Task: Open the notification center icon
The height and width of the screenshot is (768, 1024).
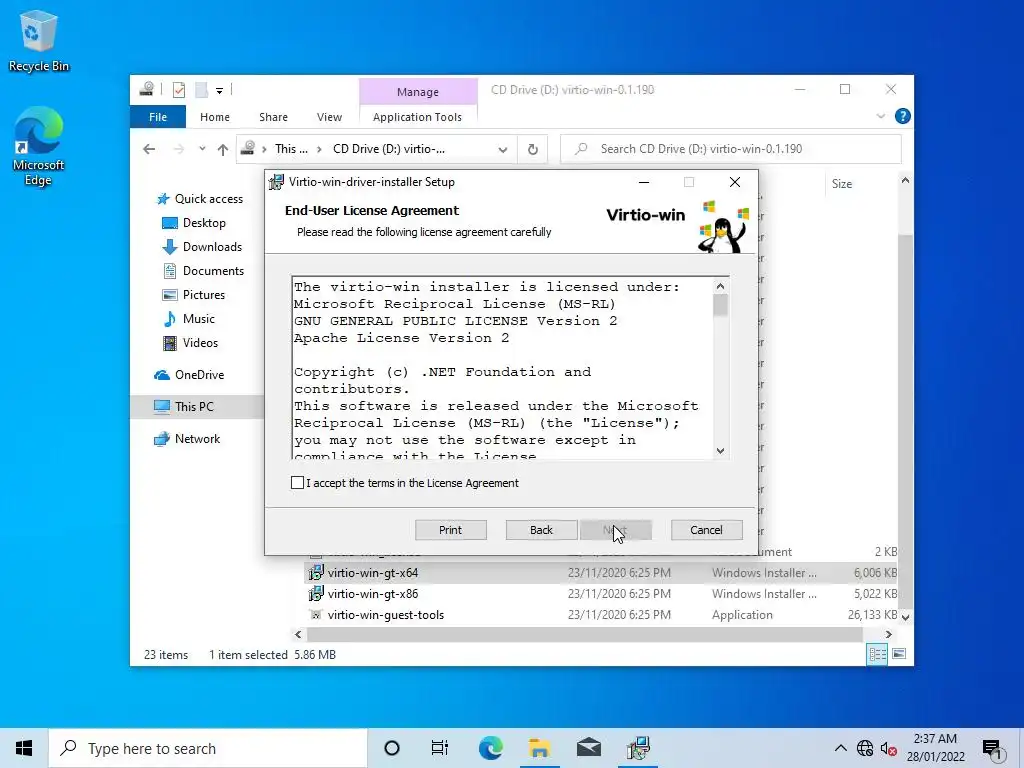Action: click(992, 748)
